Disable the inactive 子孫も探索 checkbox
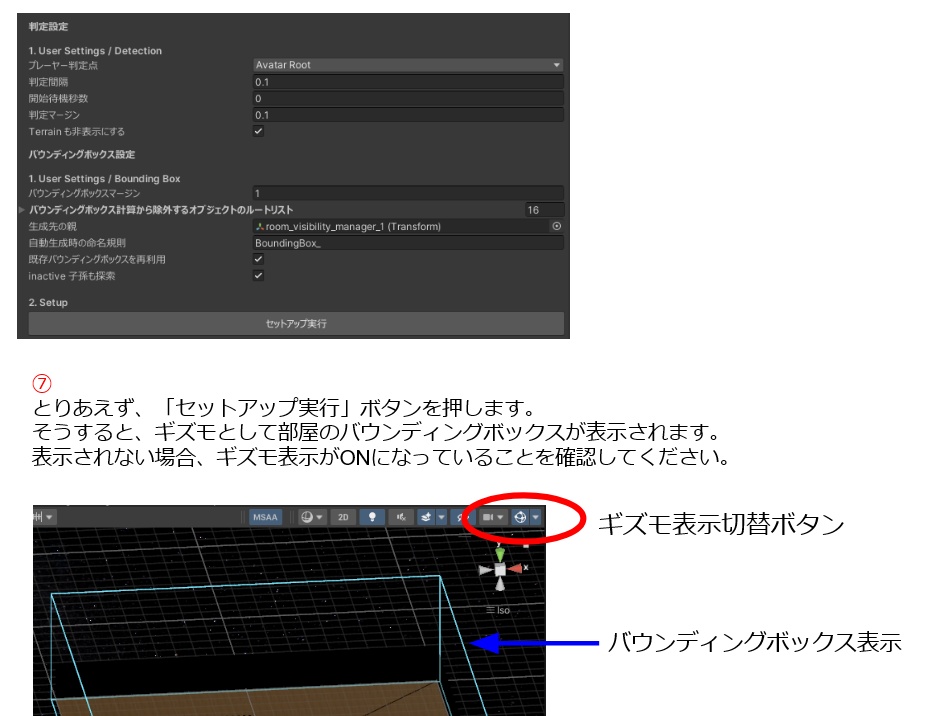Viewport: 947px width, 716px height. [258, 276]
